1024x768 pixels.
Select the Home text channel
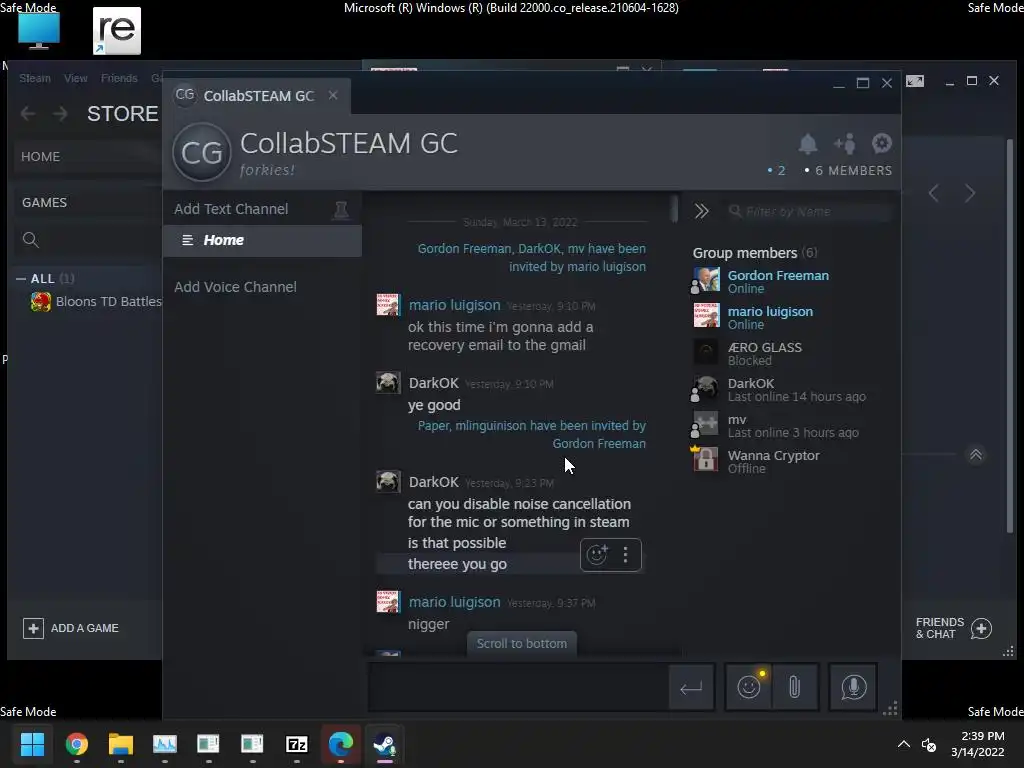click(x=262, y=240)
